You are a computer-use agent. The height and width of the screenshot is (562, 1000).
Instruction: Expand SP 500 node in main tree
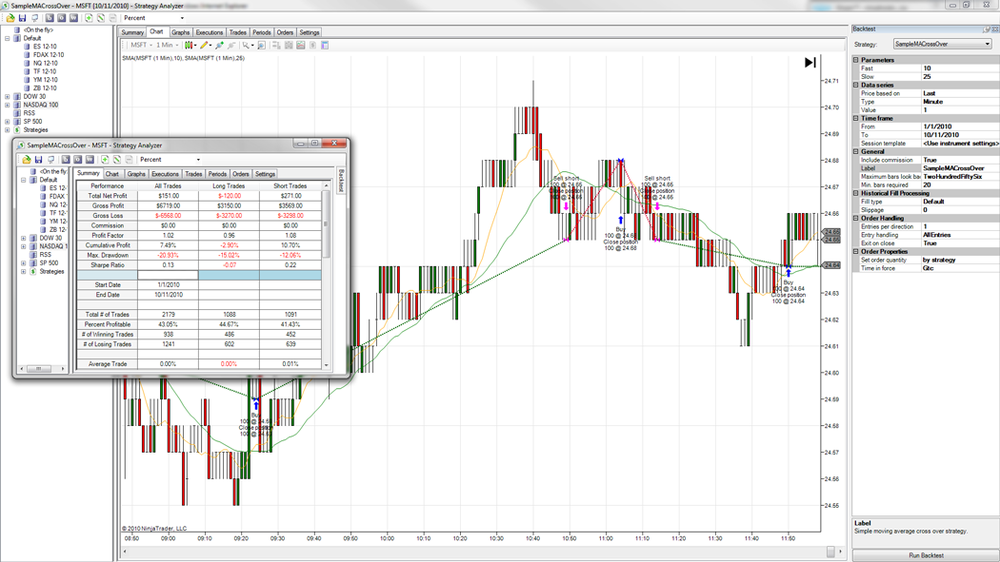pyautogui.click(x=8, y=121)
